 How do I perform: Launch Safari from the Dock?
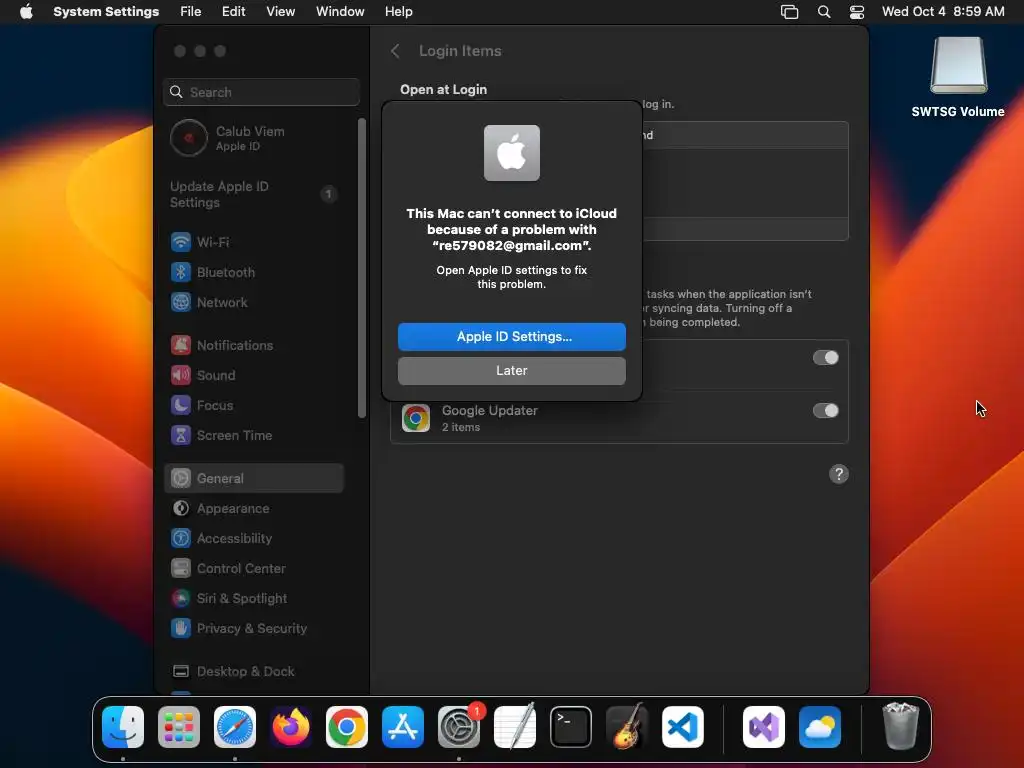(235, 727)
